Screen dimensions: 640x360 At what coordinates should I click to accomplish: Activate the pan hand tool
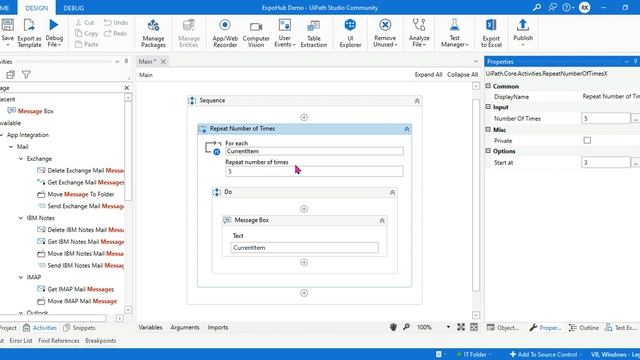click(x=393, y=327)
